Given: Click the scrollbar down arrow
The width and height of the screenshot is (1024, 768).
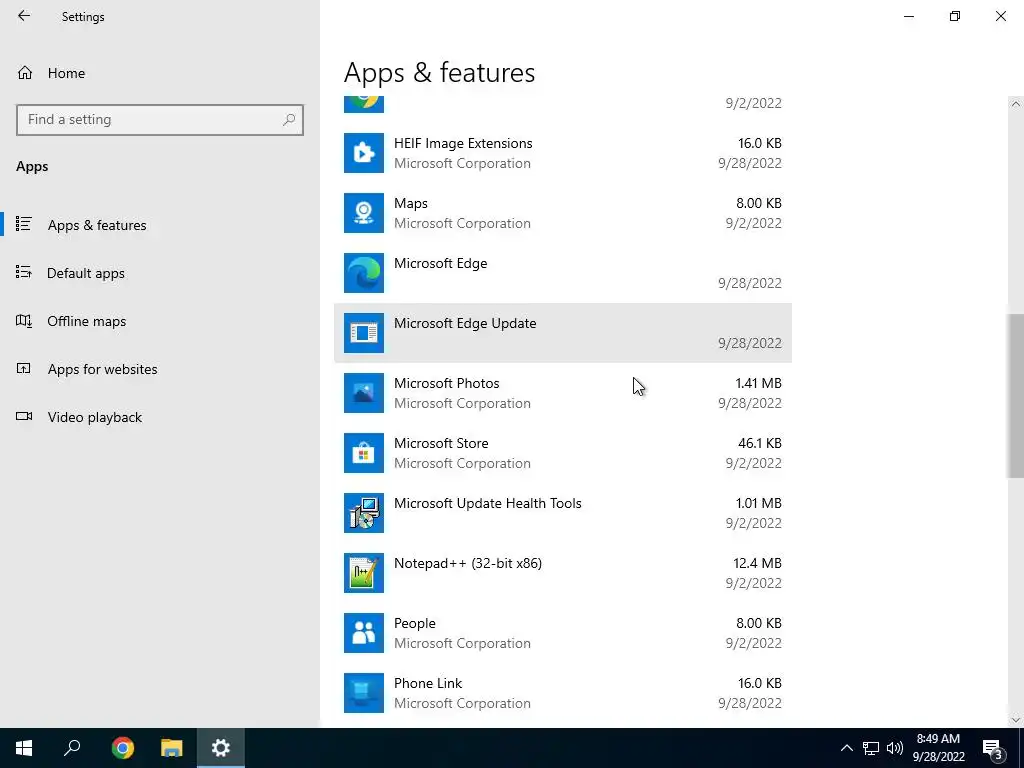Looking at the screenshot, I should (x=1016, y=720).
